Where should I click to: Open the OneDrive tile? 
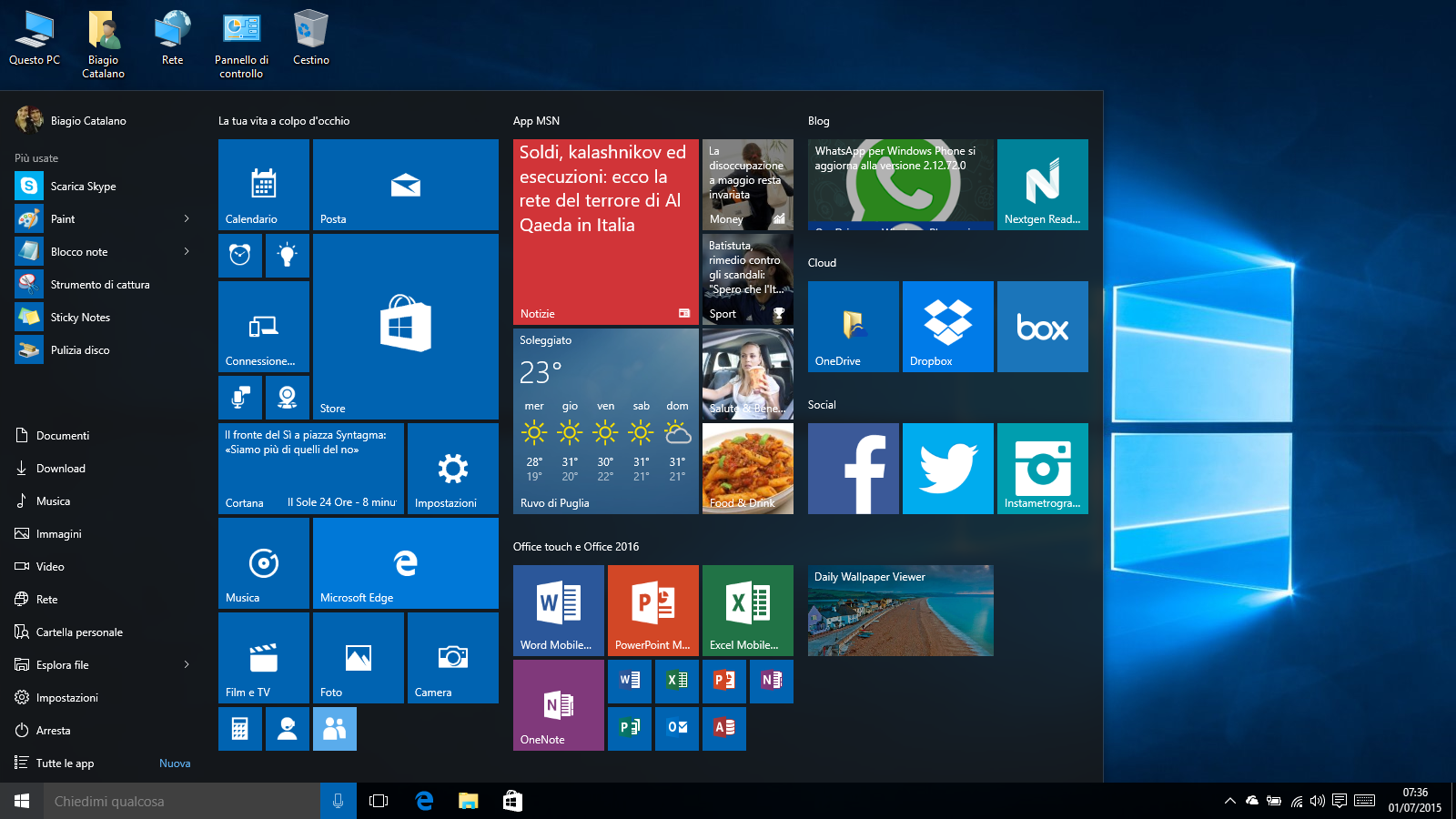pyautogui.click(x=854, y=327)
